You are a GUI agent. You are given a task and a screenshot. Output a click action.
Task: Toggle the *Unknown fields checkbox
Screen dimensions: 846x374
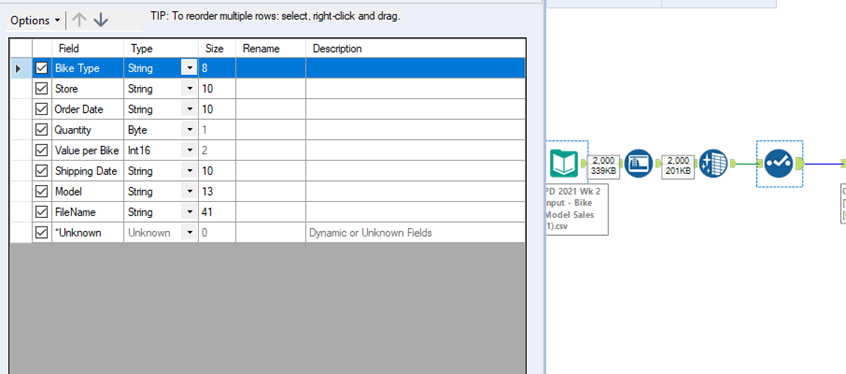point(42,233)
